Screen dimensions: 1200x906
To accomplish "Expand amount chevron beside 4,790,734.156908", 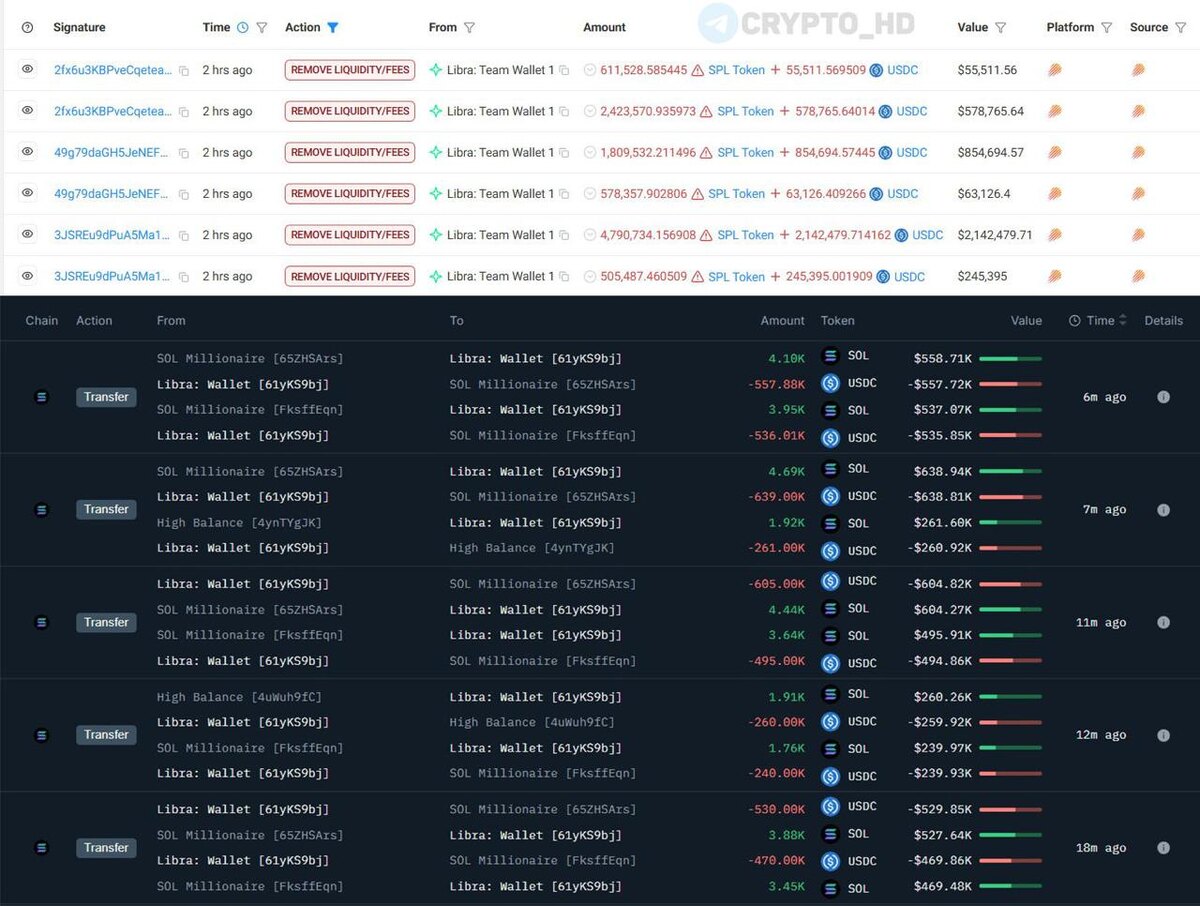I will 590,235.
